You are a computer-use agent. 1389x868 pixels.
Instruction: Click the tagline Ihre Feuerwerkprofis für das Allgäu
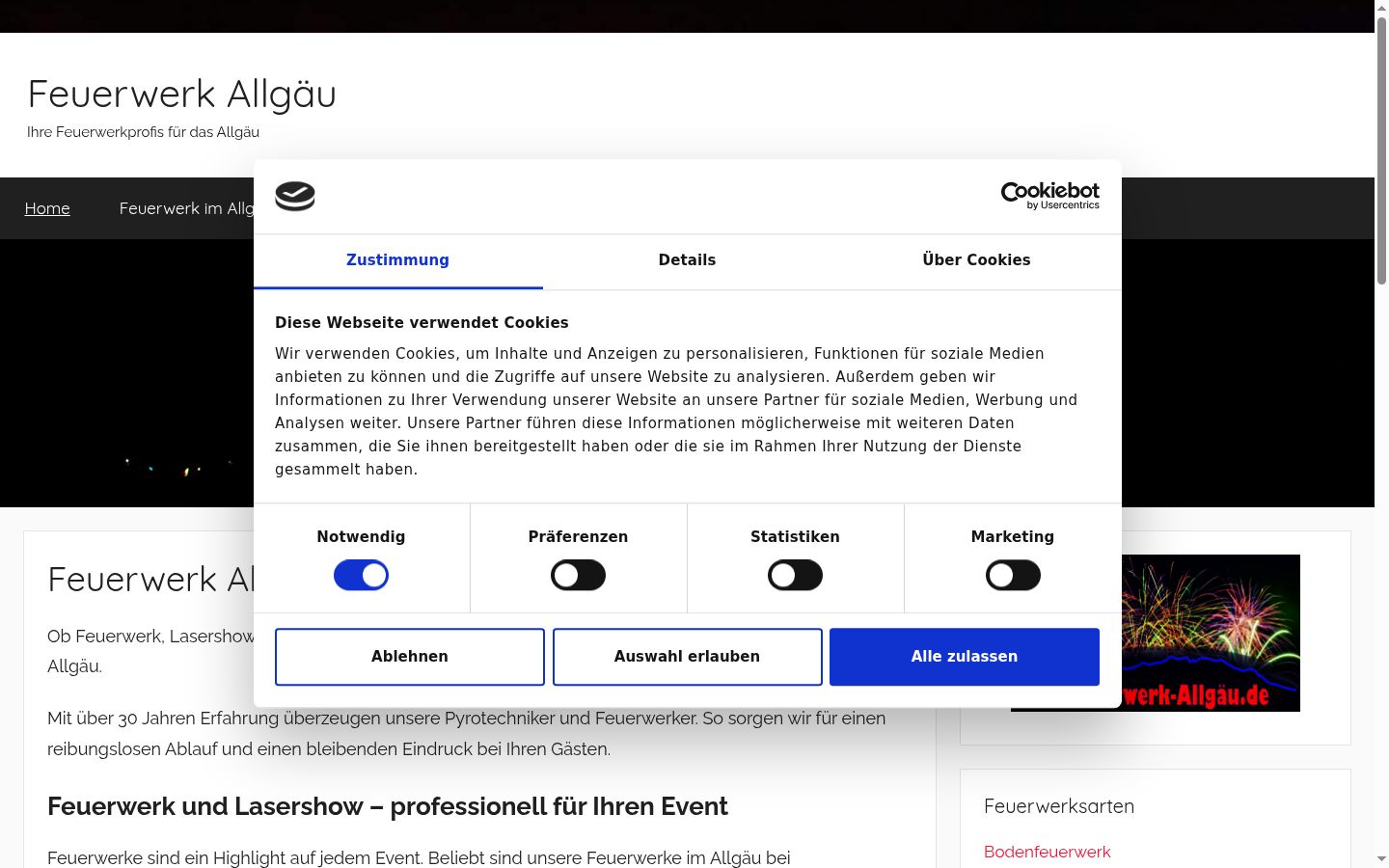point(143,132)
